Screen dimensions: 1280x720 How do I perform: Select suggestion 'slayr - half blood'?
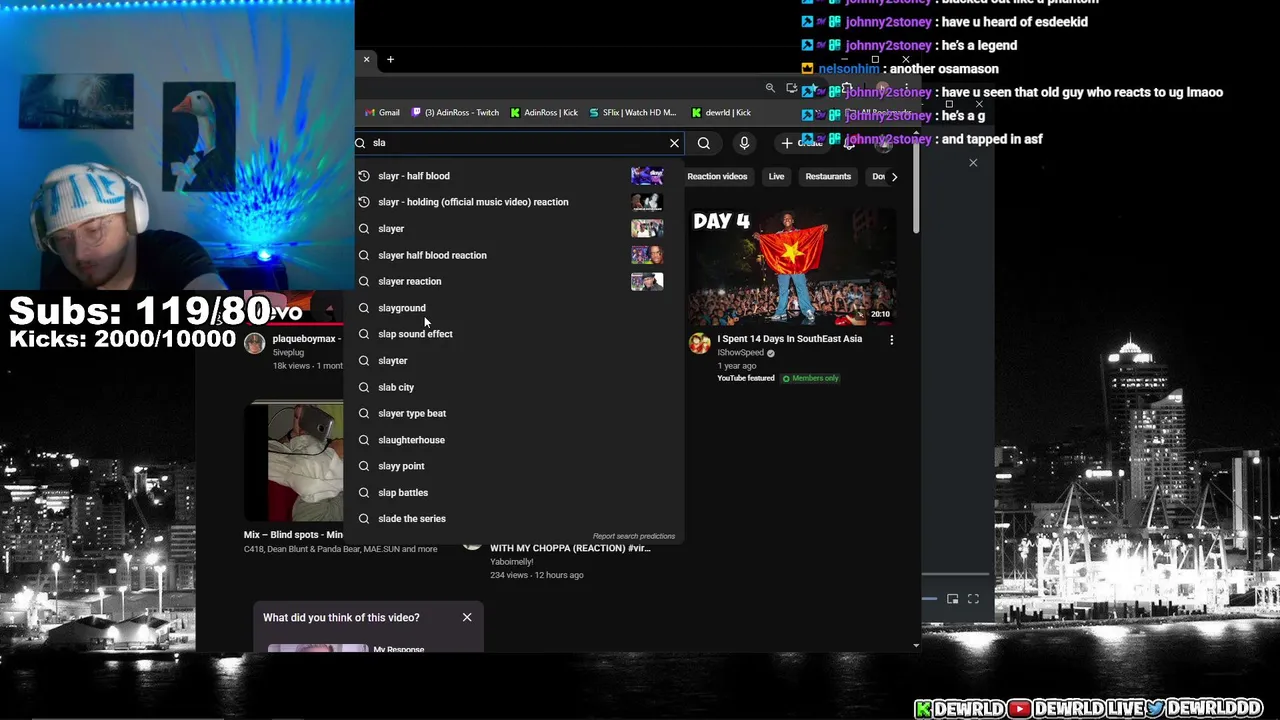click(514, 176)
